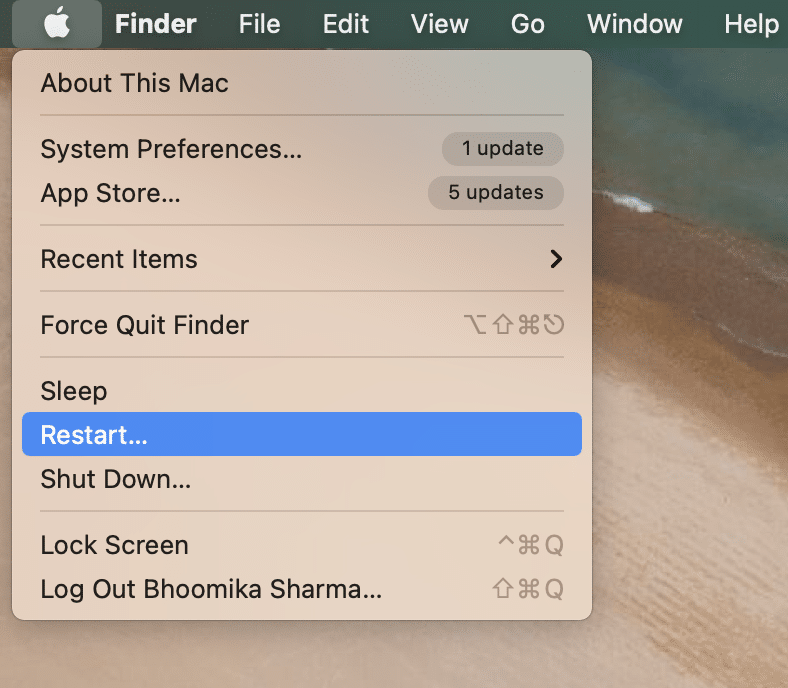Click the Apple logo menu icon
Image resolution: width=788 pixels, height=688 pixels.
pos(57,23)
